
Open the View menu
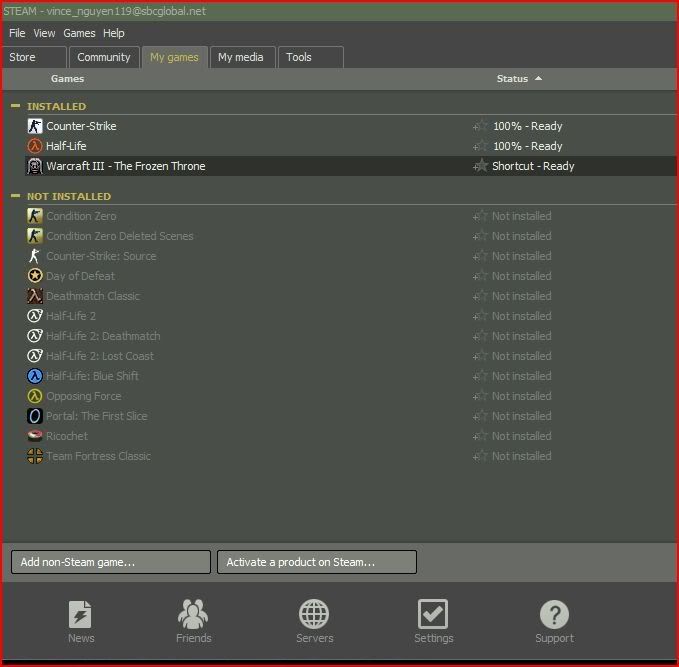(x=44, y=33)
